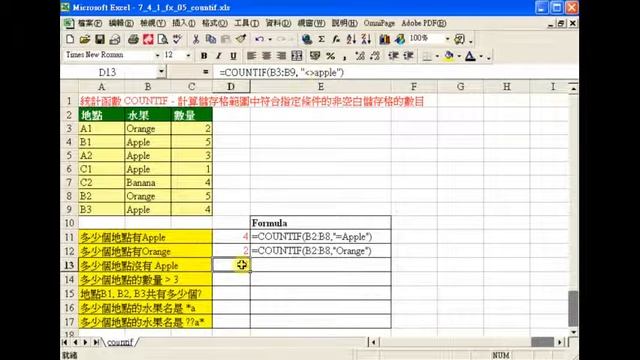Image resolution: width=640 pixels, height=360 pixels.
Task: Align text right in toolbar
Action: point(281,56)
